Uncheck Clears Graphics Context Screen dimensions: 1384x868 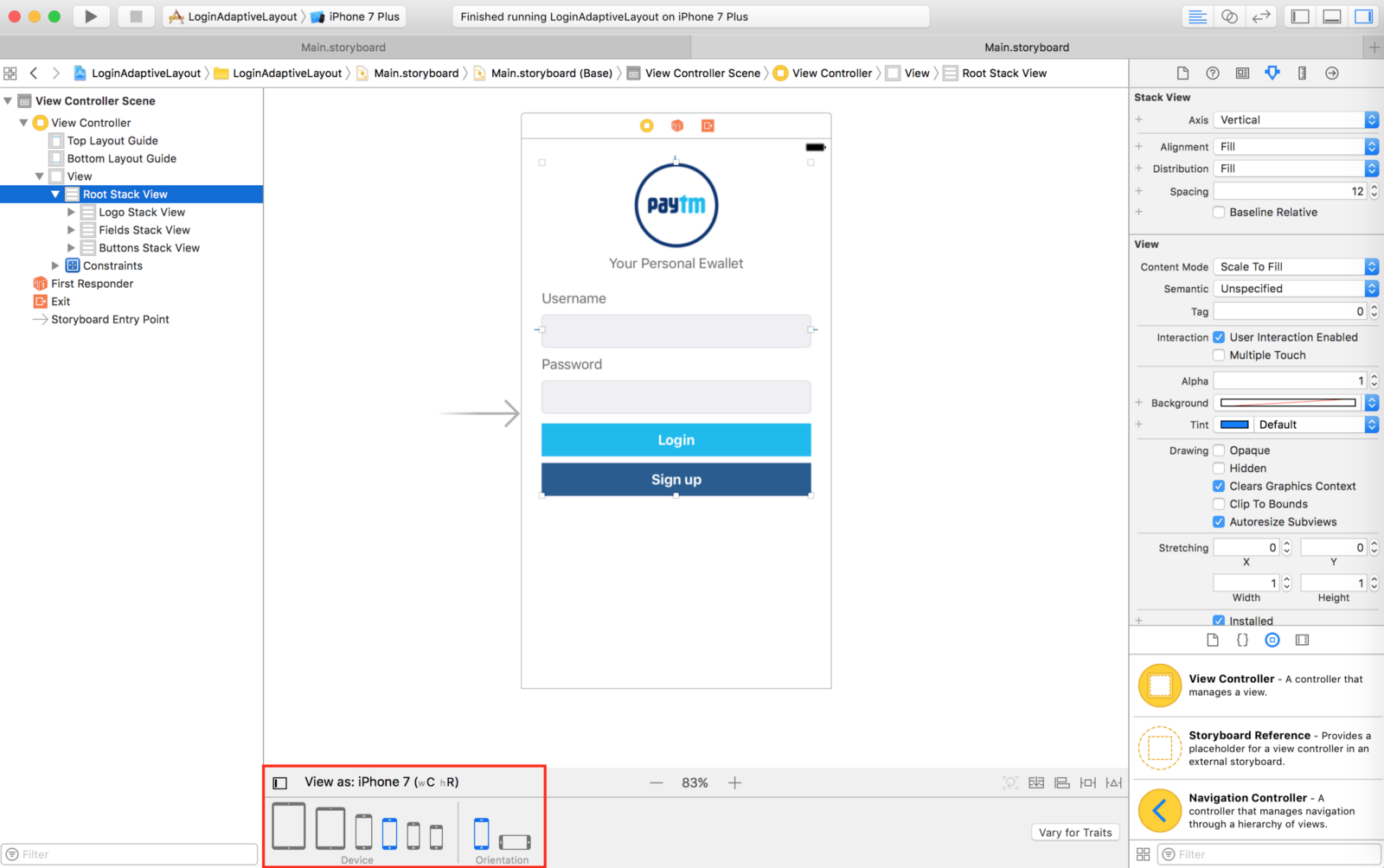point(1219,487)
